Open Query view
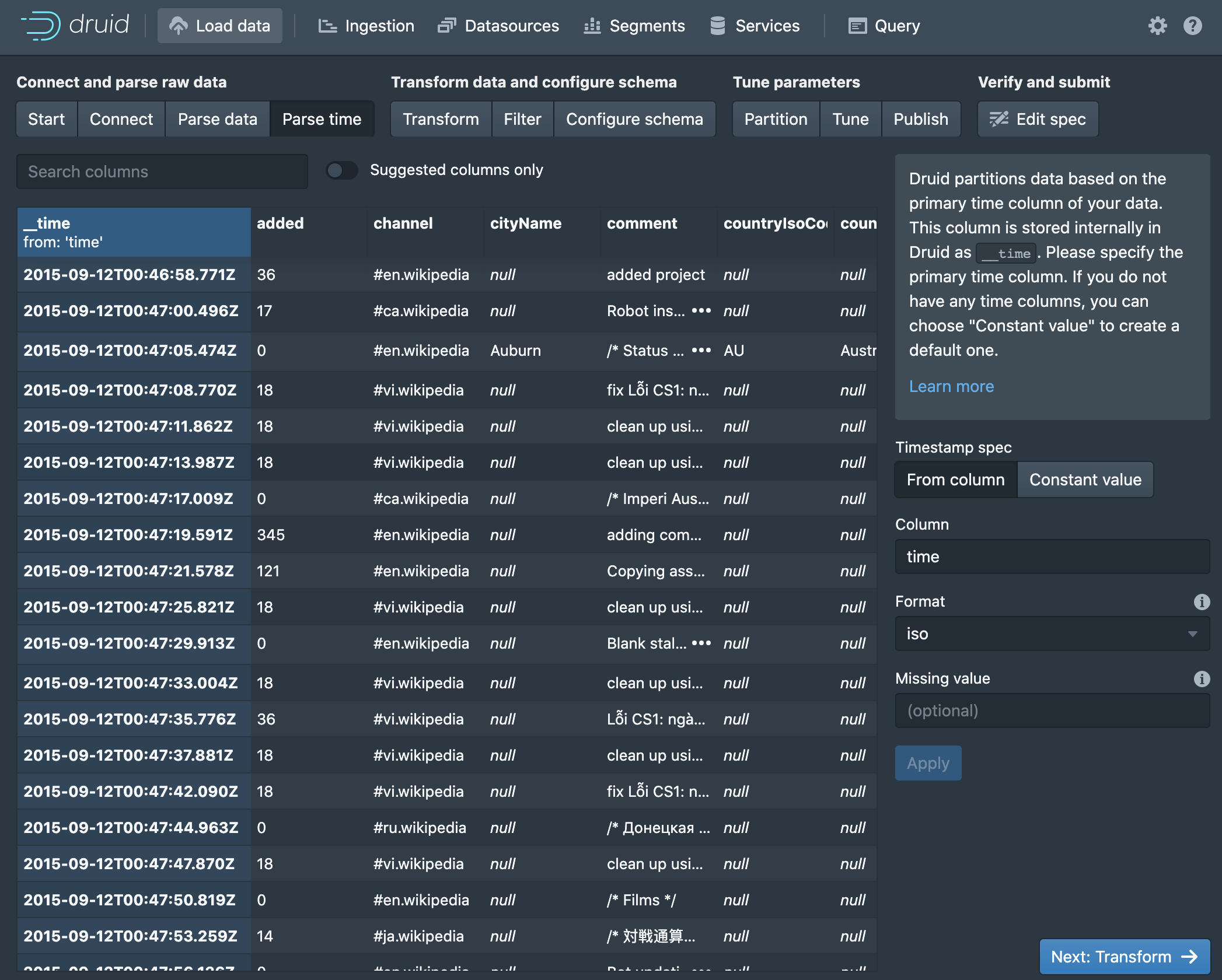This screenshot has width=1222, height=980. tap(884, 26)
